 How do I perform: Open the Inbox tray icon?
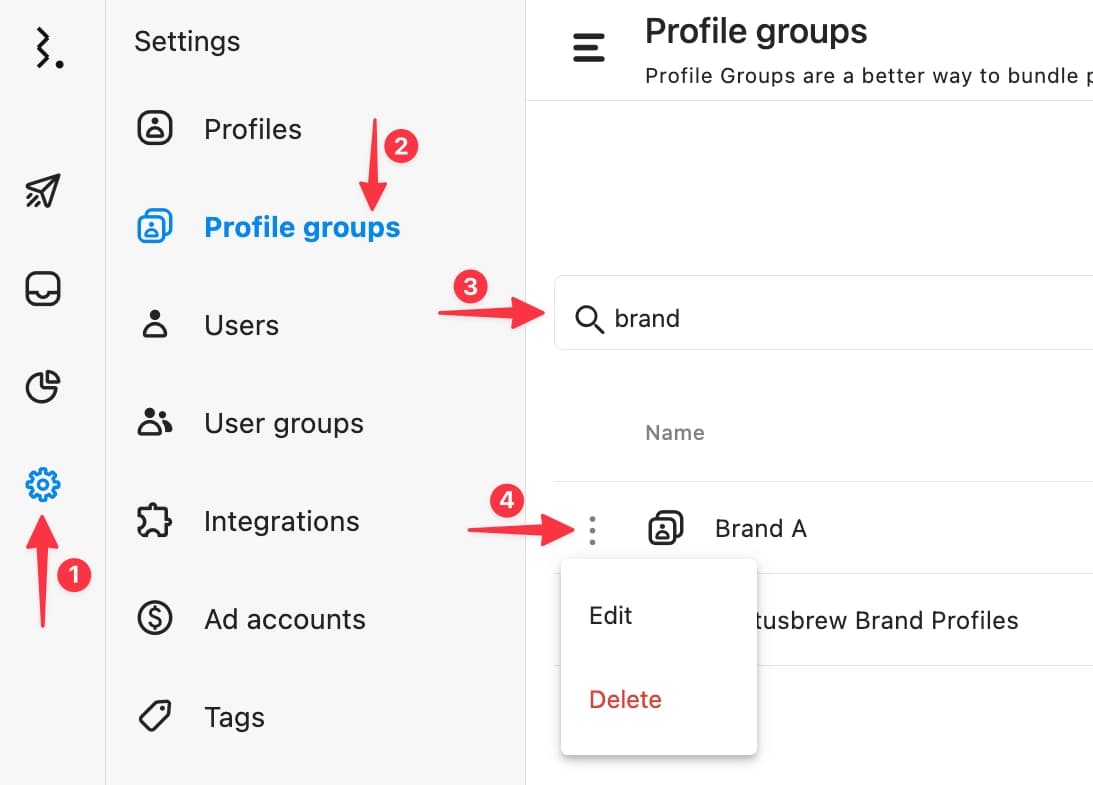43,289
